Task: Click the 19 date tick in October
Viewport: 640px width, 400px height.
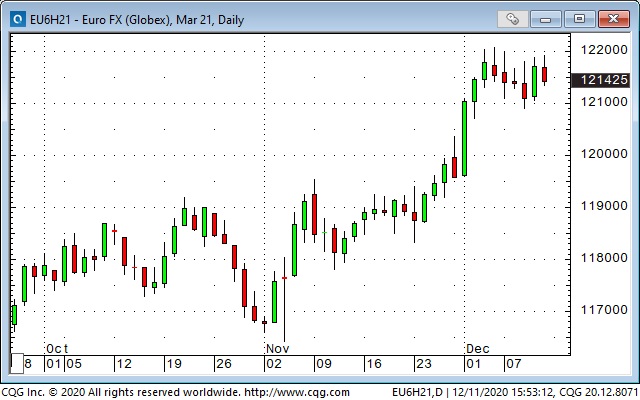Action: coord(174,364)
